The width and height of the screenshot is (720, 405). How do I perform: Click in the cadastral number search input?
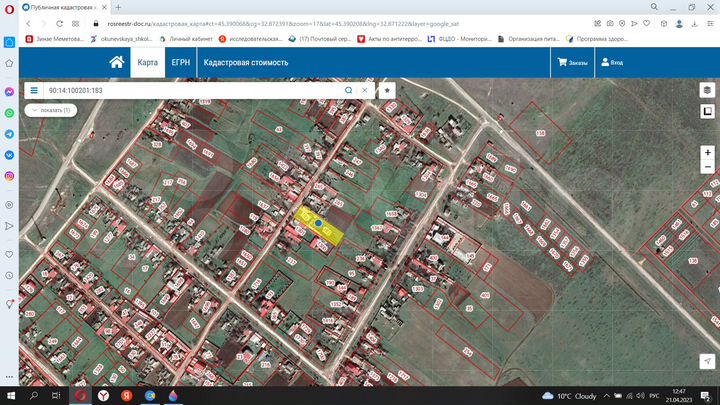click(x=190, y=90)
